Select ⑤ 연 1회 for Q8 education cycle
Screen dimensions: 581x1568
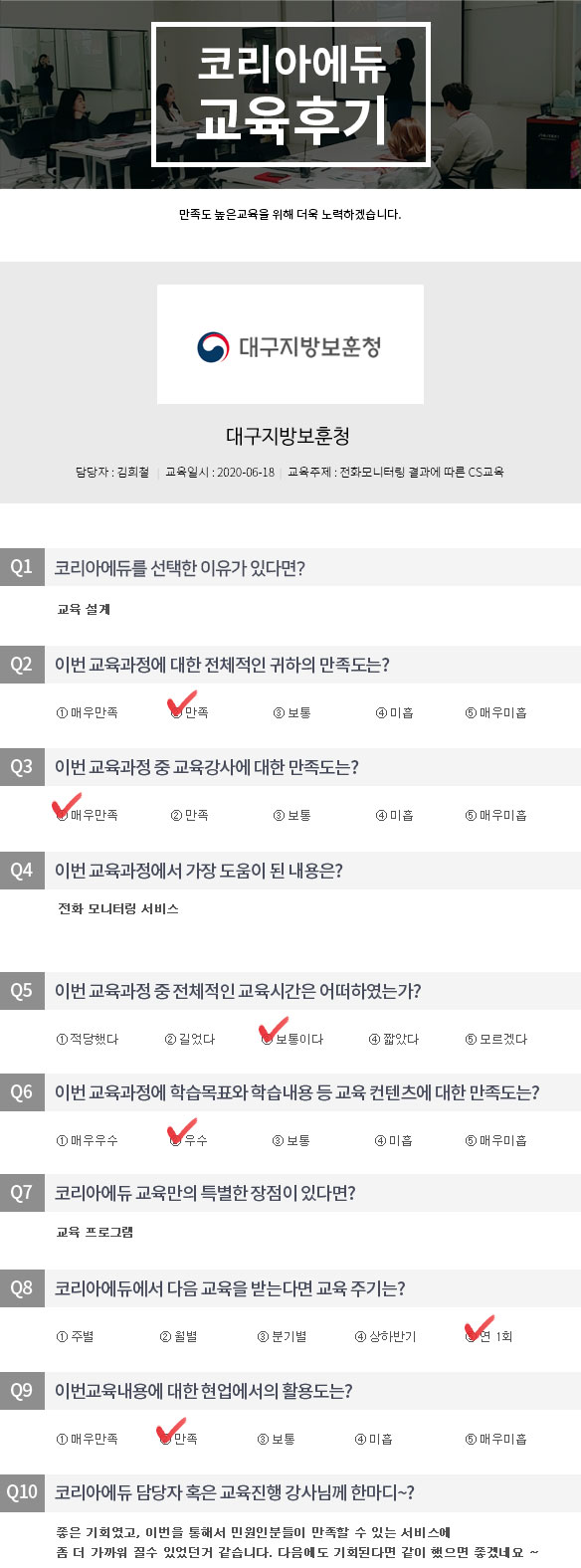tap(488, 1336)
